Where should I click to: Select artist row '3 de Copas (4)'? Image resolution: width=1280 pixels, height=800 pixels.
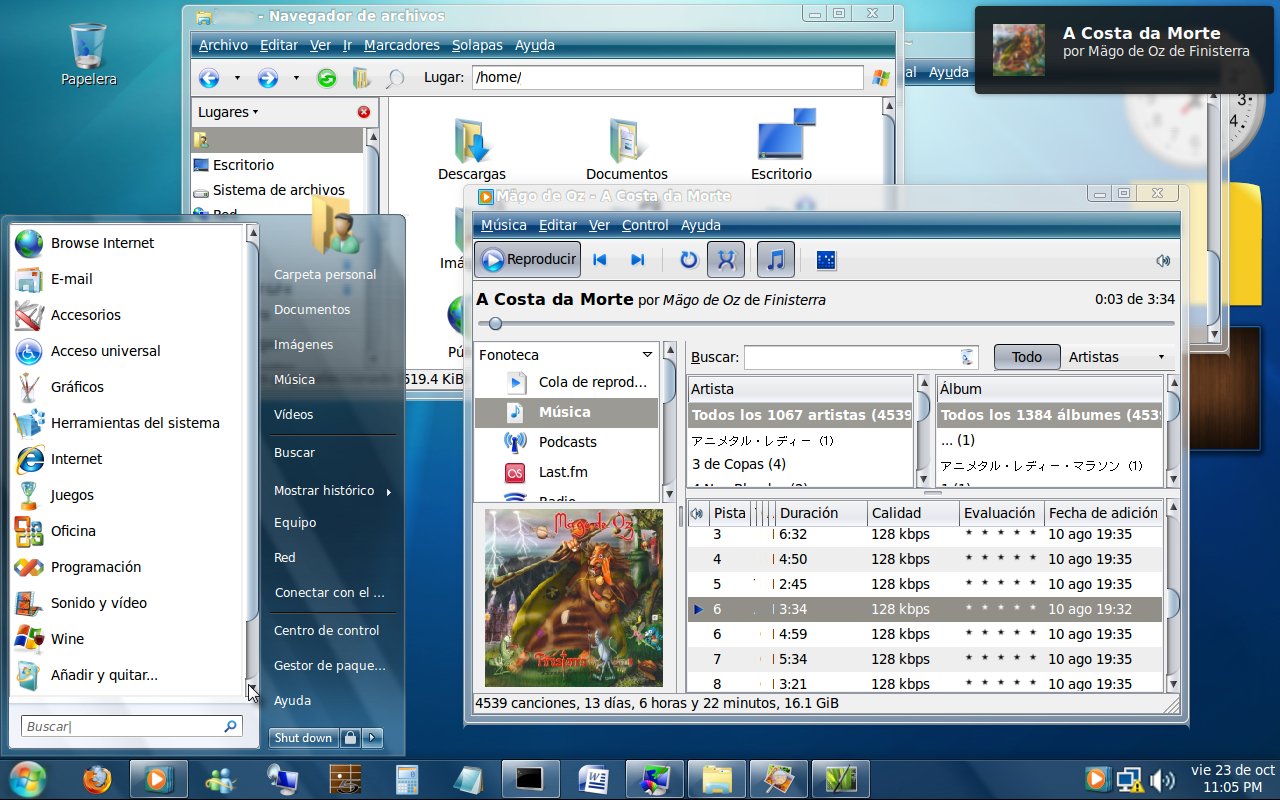[x=800, y=464]
